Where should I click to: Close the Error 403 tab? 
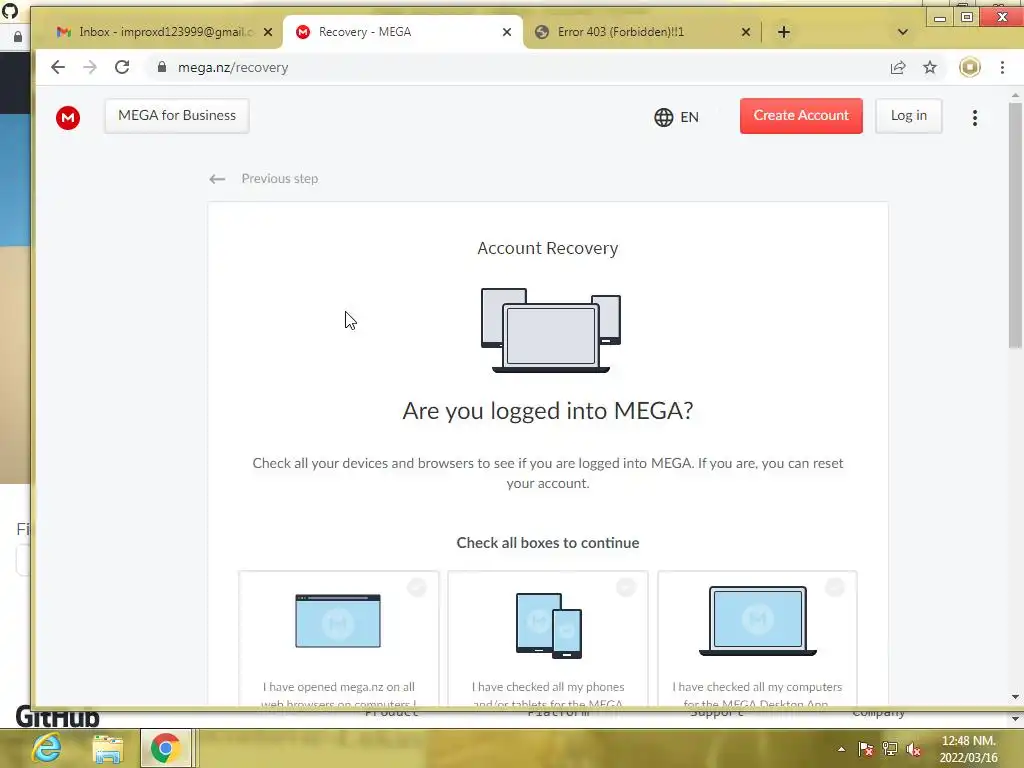pyautogui.click(x=746, y=32)
